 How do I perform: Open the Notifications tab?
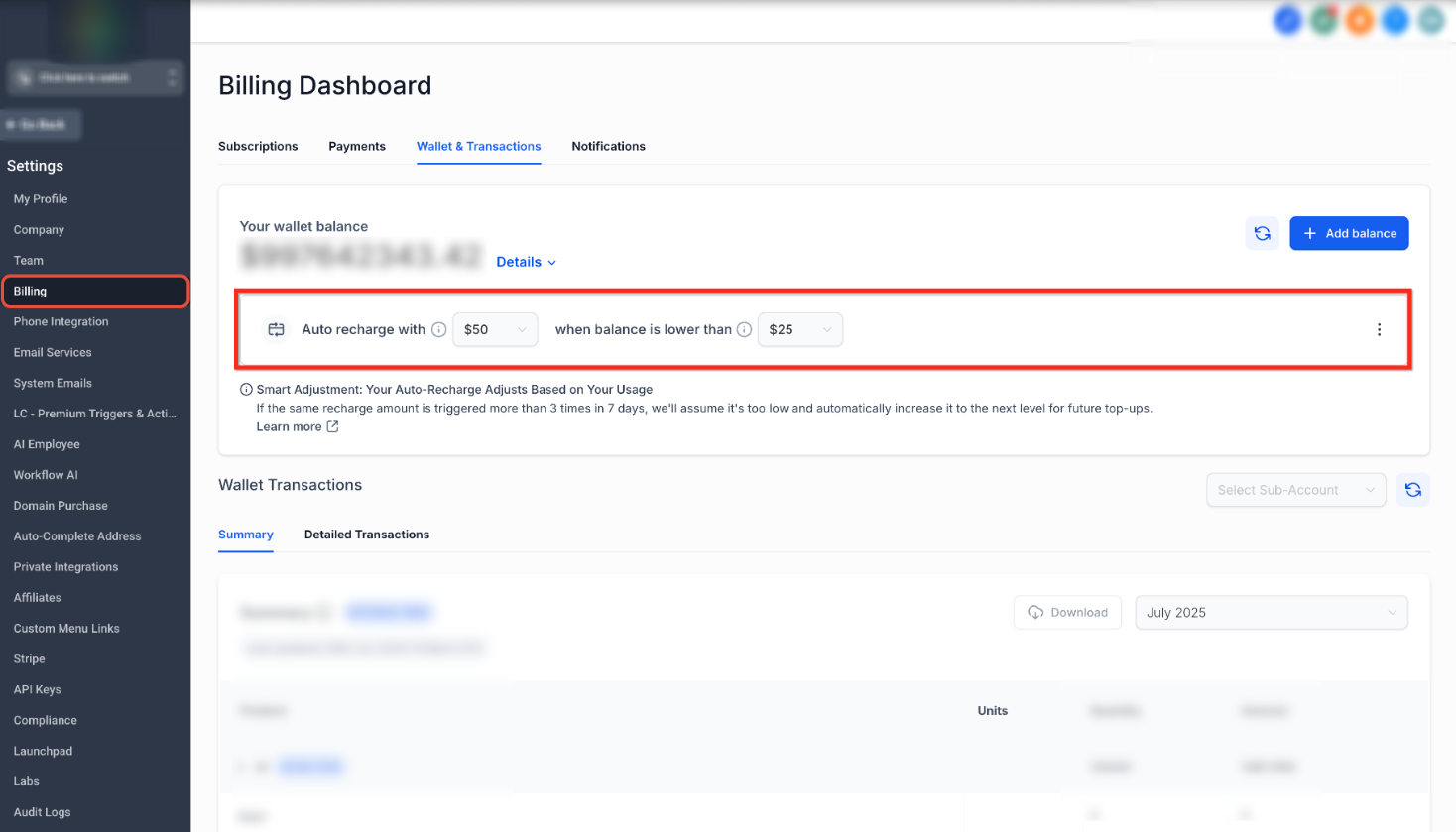pos(608,146)
